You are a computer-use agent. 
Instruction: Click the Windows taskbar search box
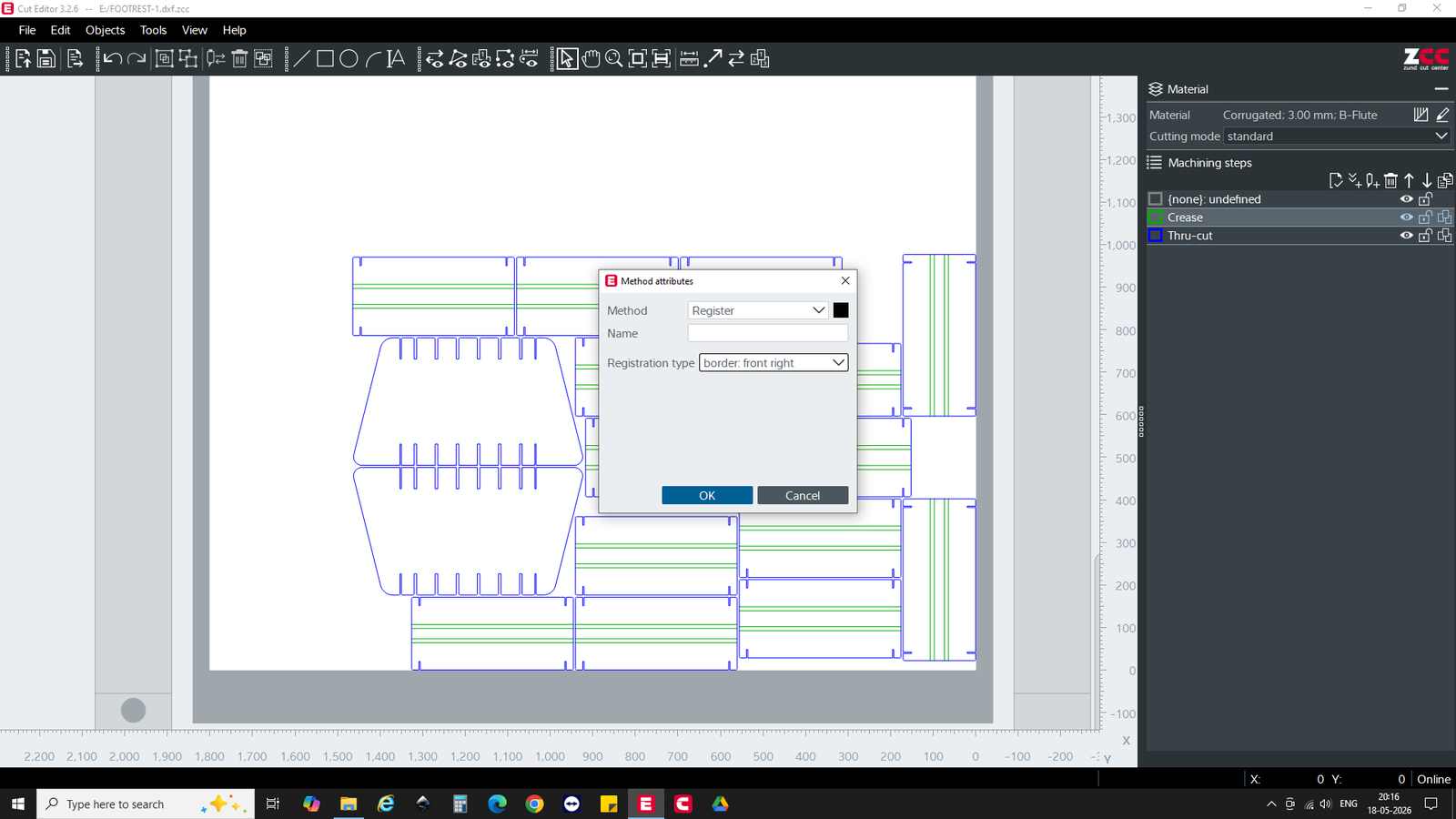145,804
